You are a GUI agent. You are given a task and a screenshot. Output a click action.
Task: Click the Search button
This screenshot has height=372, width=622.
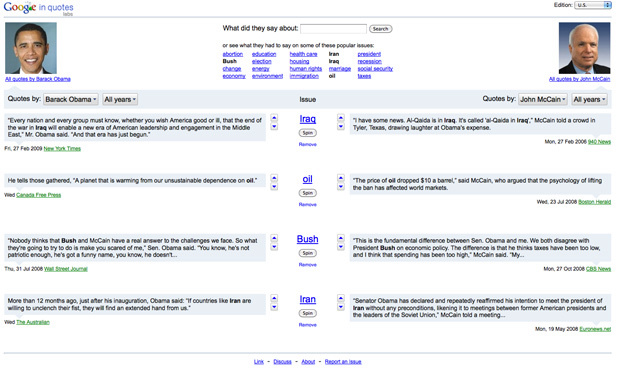380,29
